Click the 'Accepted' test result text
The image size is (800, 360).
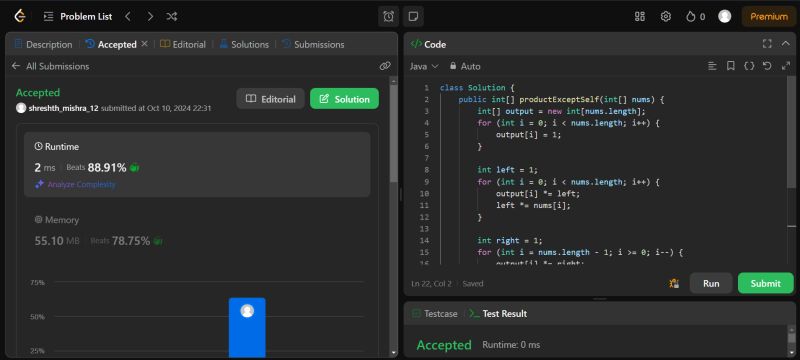pos(444,345)
